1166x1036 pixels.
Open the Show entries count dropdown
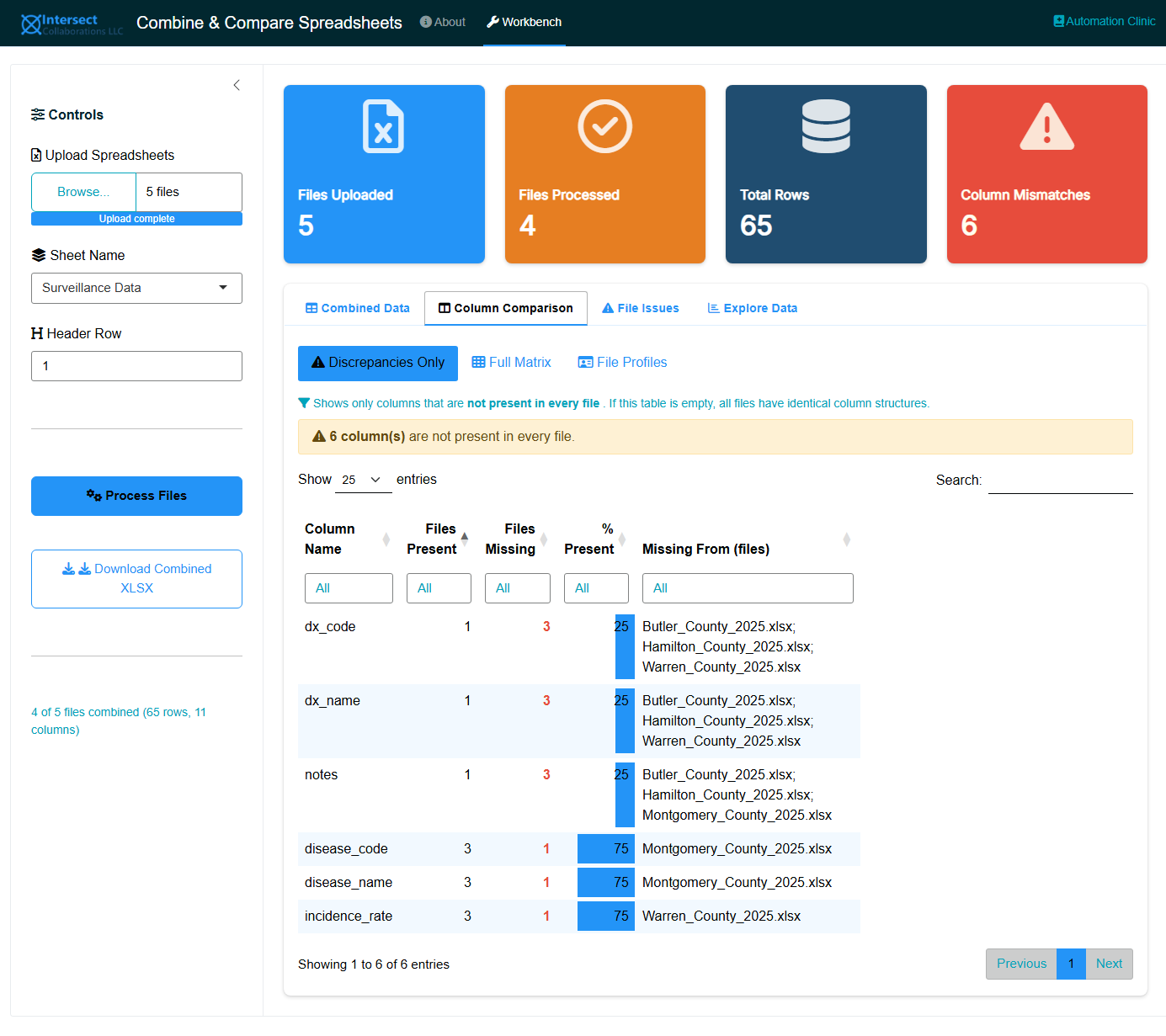[x=363, y=480]
